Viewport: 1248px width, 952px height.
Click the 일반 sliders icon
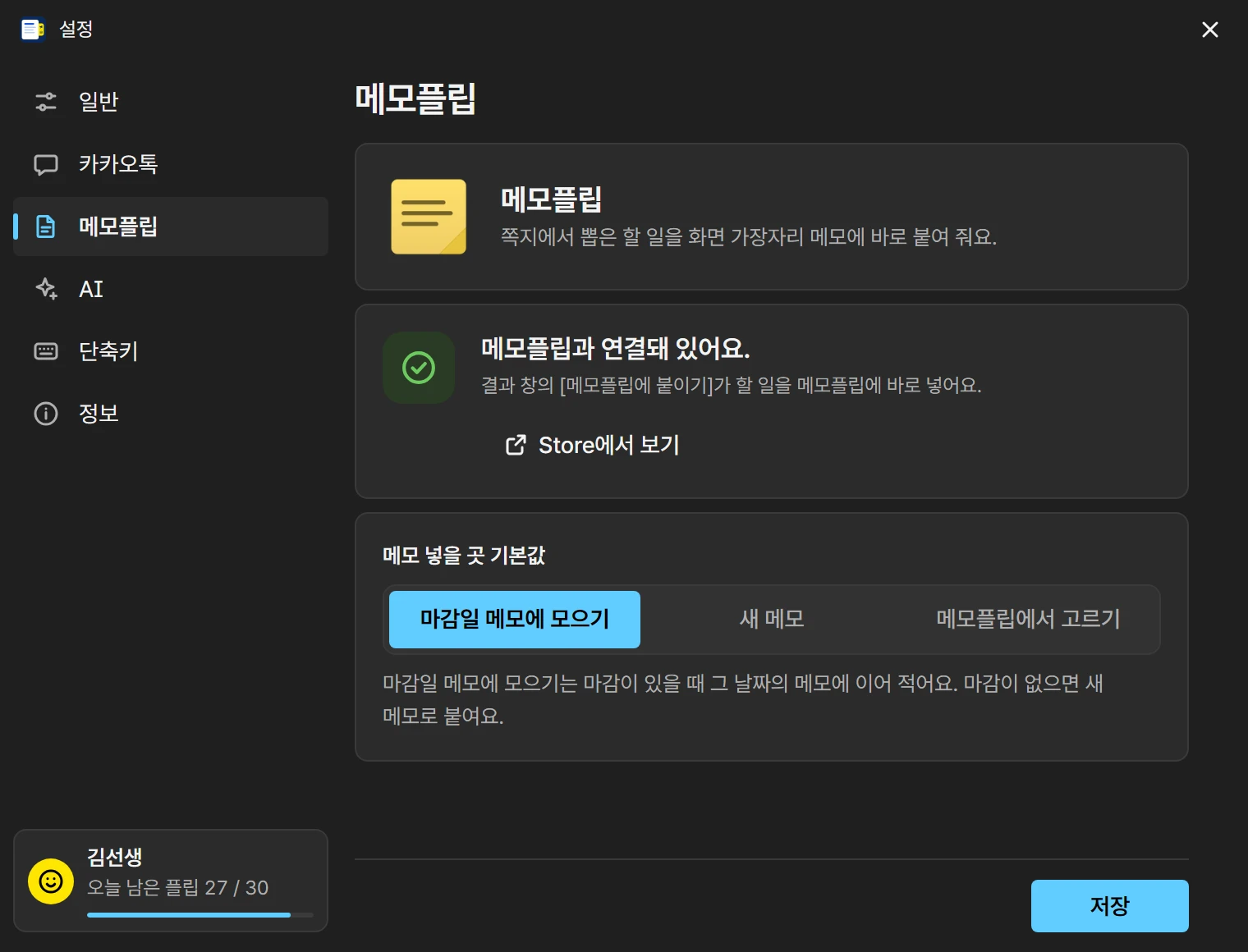point(46,102)
